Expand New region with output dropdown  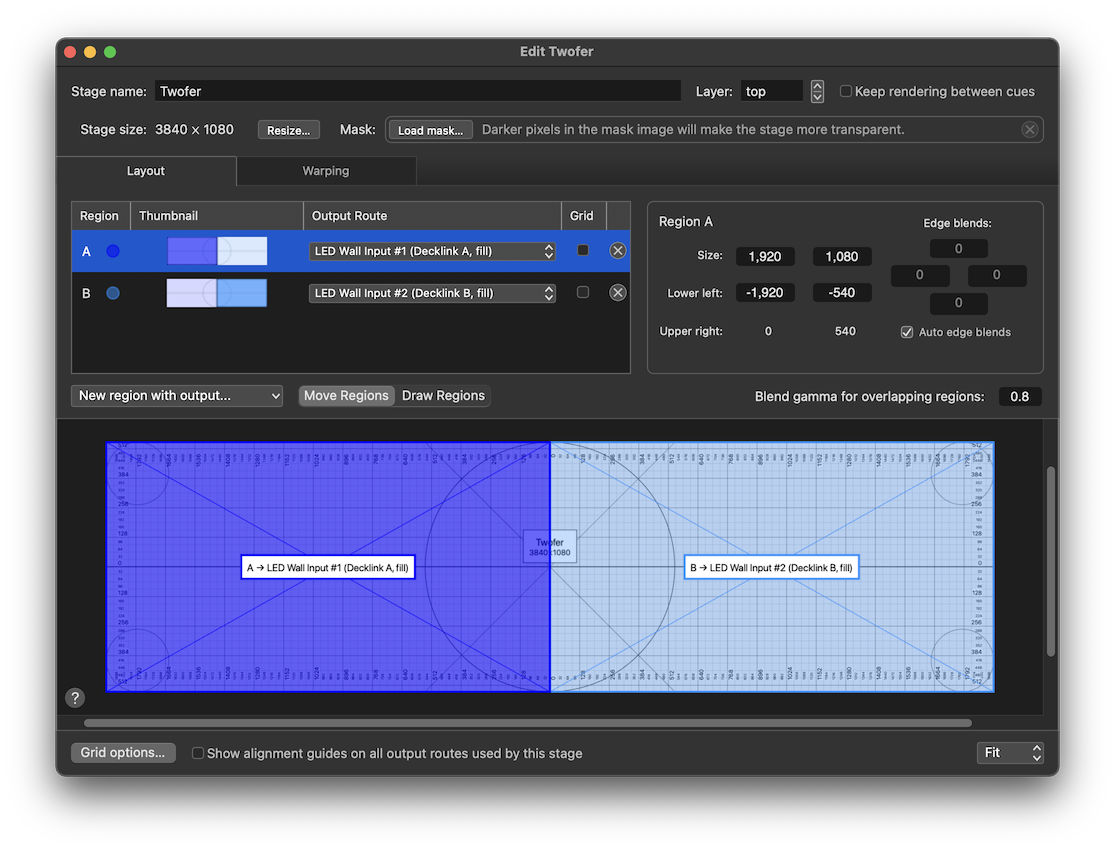pos(177,396)
